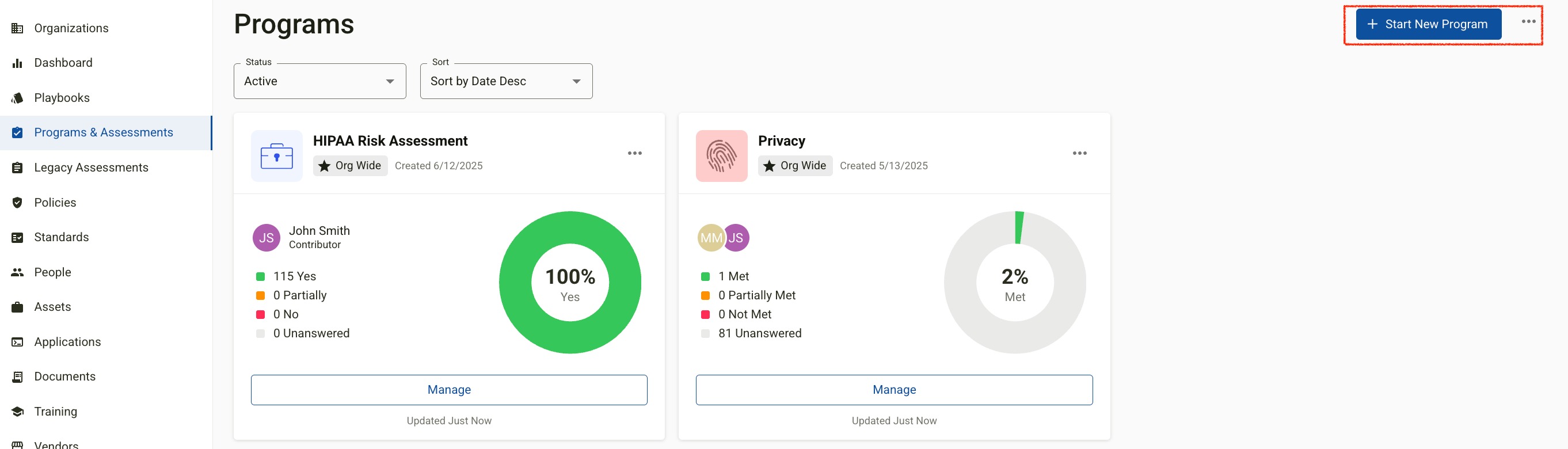Screen dimensions: 1568x449
Task: Click the Privacy fingerprint icon
Action: click(x=721, y=156)
